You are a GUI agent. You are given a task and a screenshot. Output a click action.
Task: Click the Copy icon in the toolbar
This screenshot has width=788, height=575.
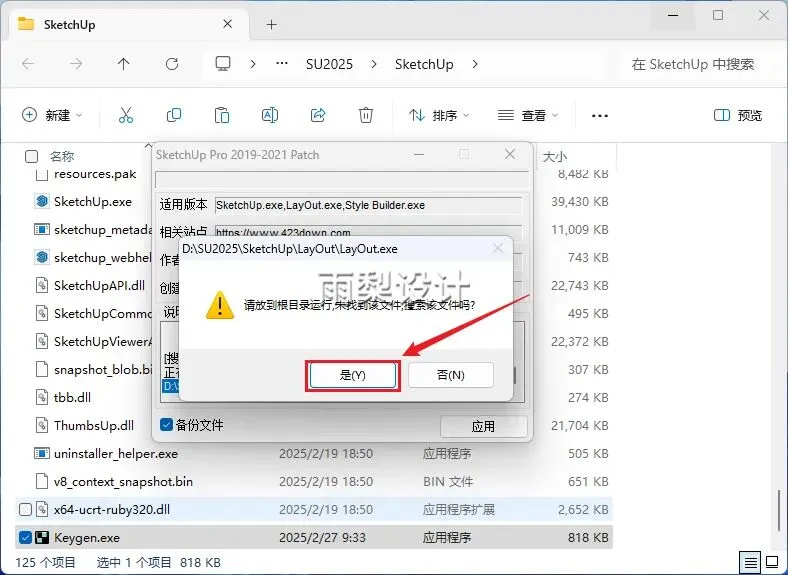click(174, 115)
